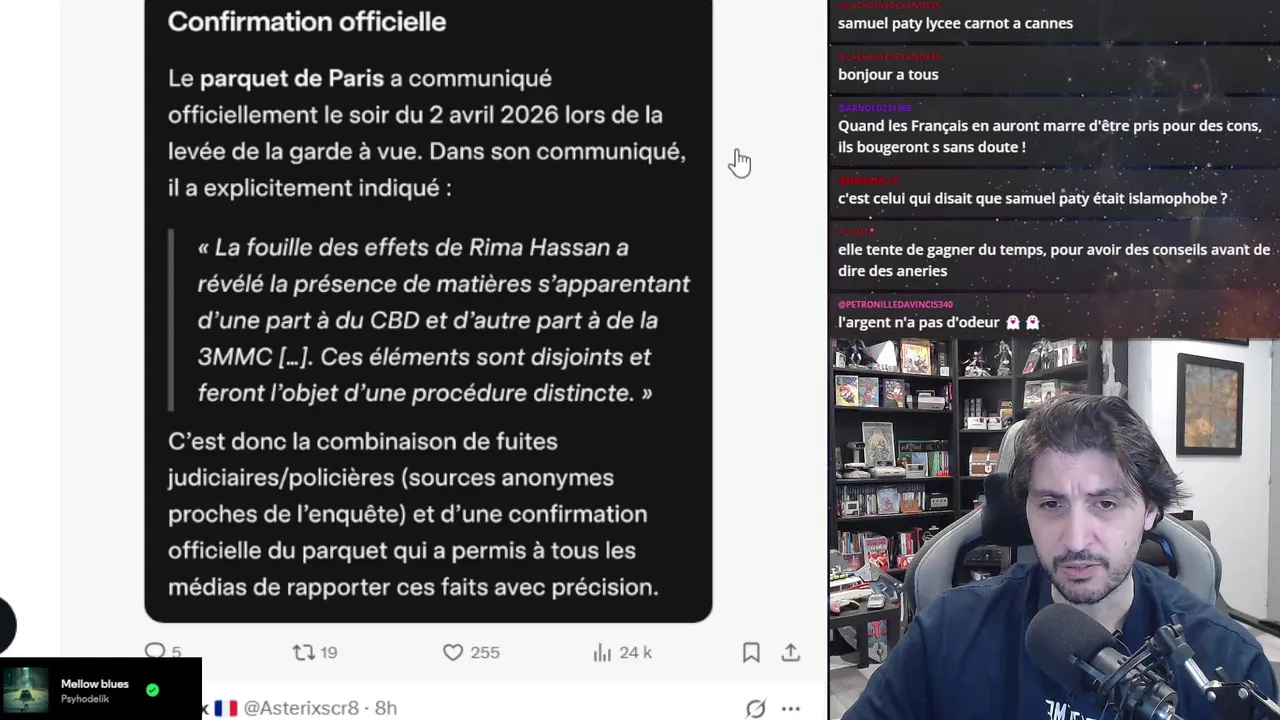The height and width of the screenshot is (720, 1280).
Task: Open the Confirmation officielle image card
Action: pyautogui.click(x=428, y=310)
